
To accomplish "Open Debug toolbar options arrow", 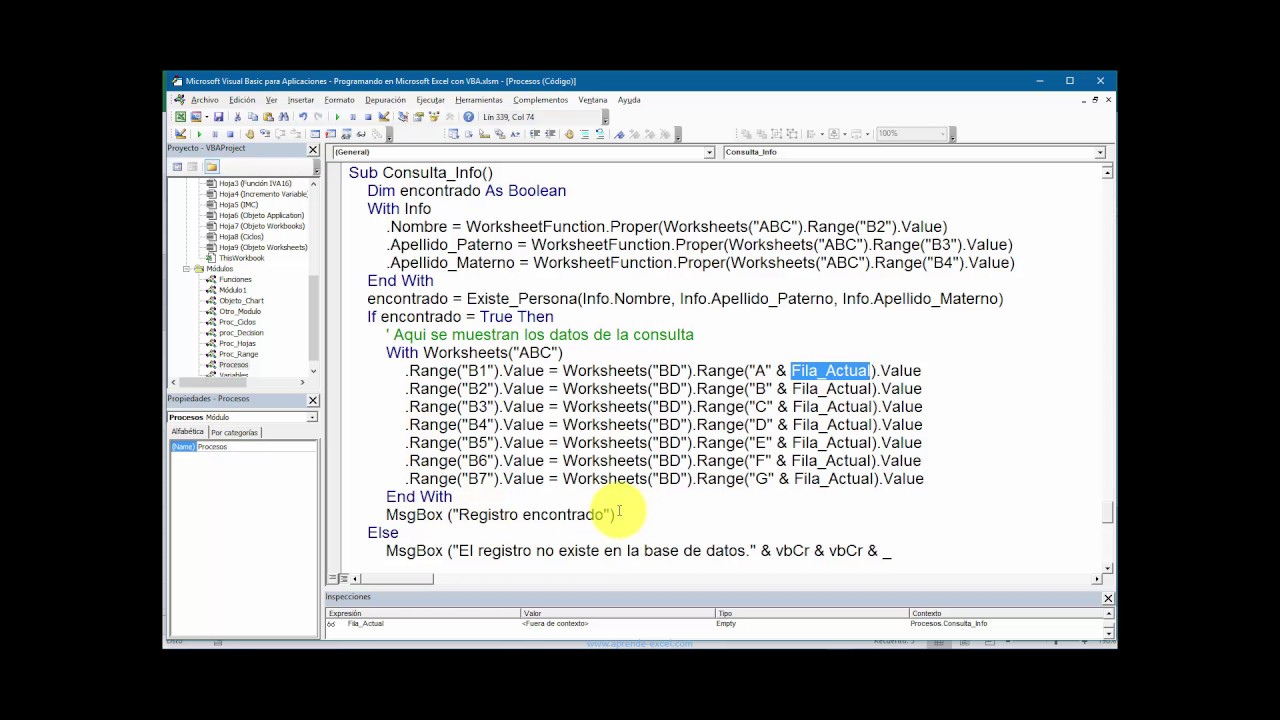I will (x=389, y=136).
